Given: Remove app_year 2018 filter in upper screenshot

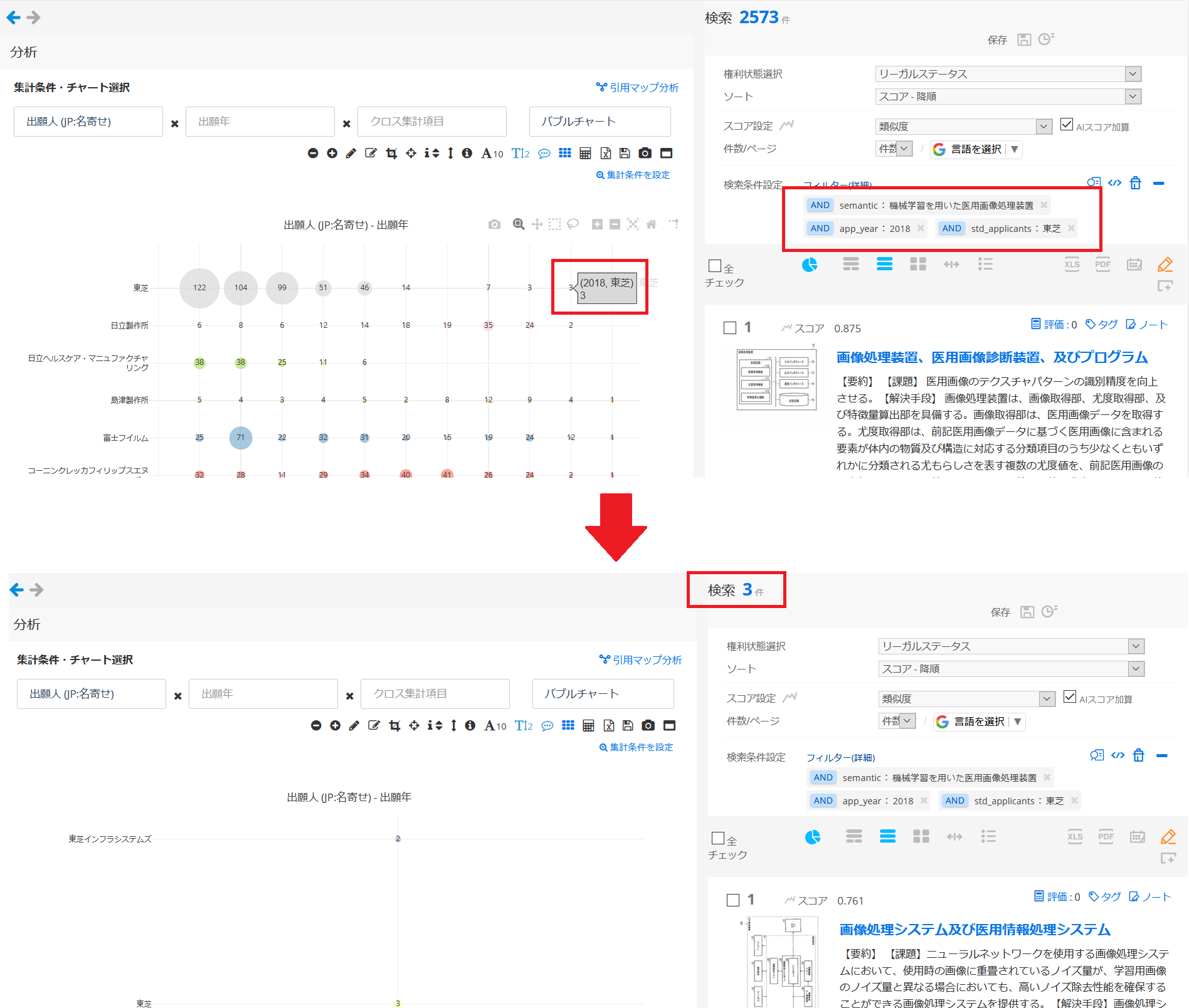Looking at the screenshot, I should click(921, 228).
